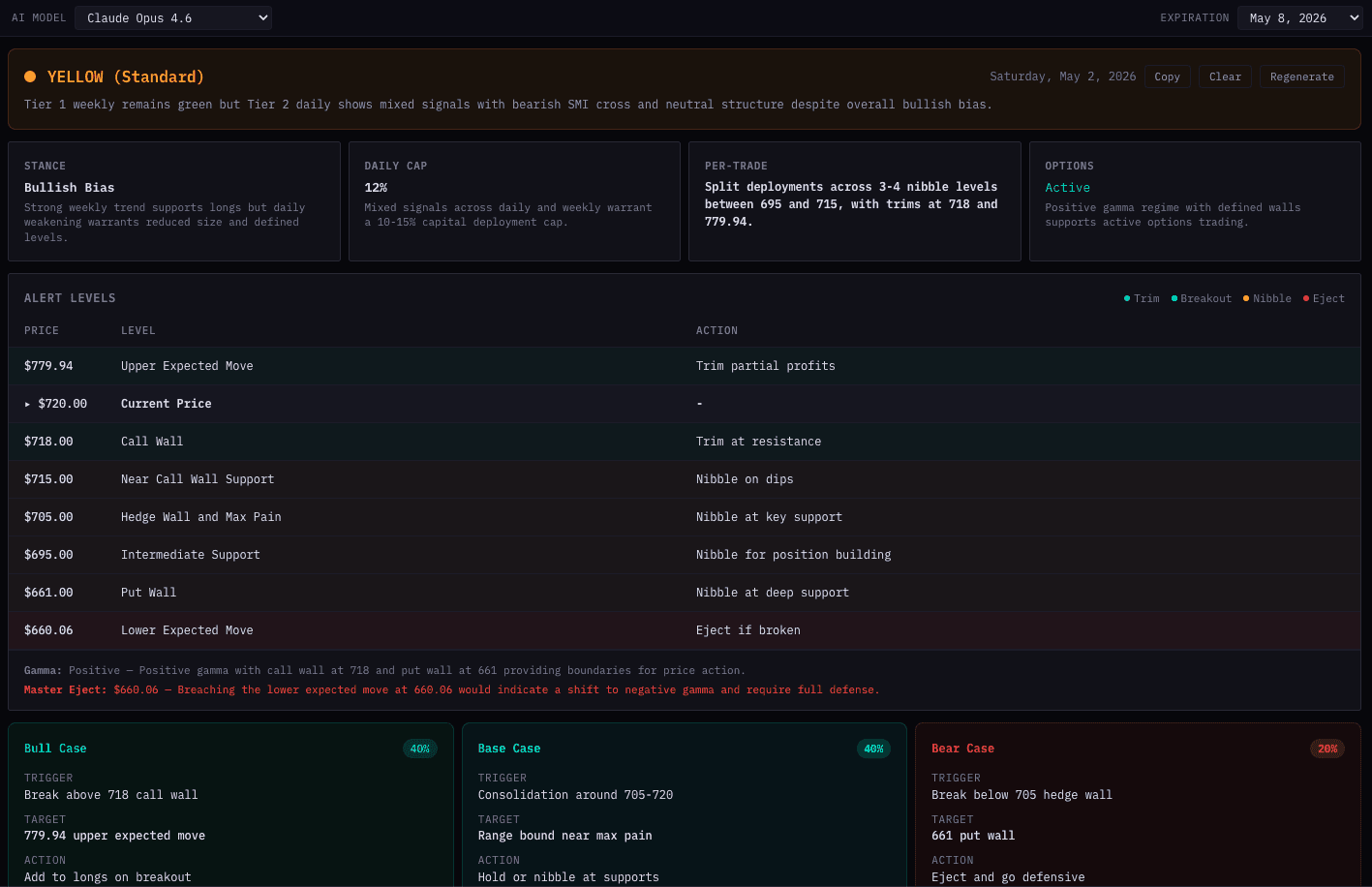Image resolution: width=1372 pixels, height=887 pixels.
Task: Select the $779.94 price cell
Action: (x=48, y=366)
